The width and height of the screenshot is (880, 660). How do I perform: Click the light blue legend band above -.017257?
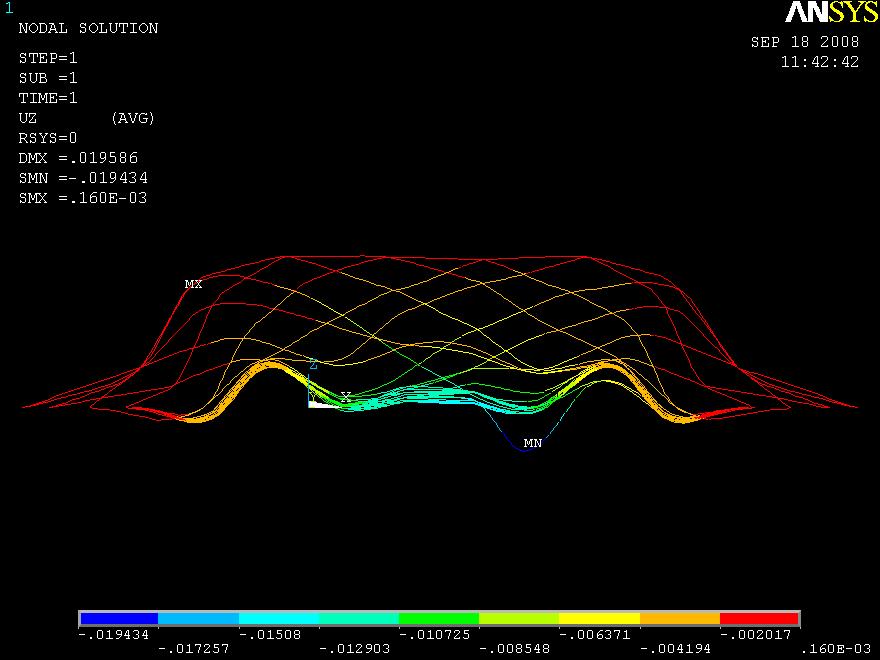tap(199, 618)
